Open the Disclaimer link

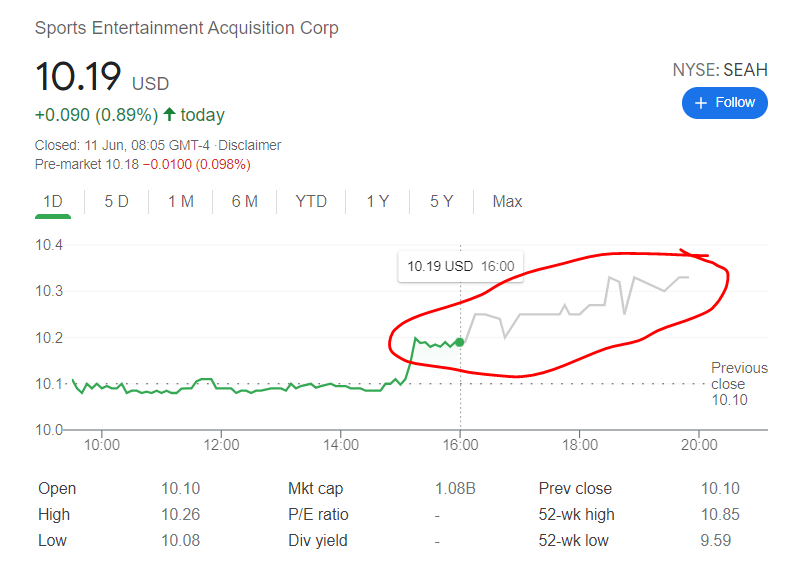[x=249, y=145]
